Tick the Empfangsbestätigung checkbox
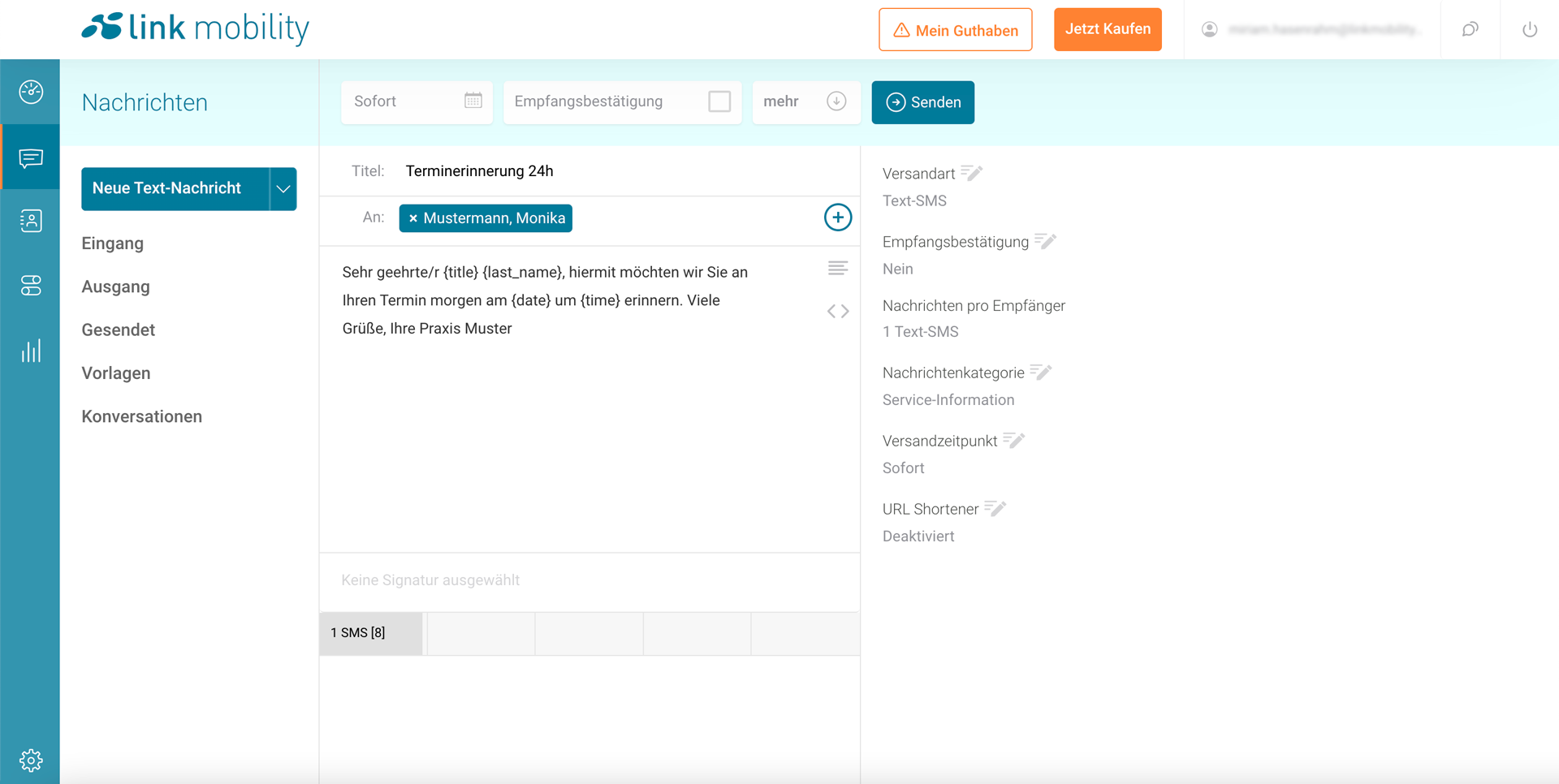1559x784 pixels. tap(719, 101)
